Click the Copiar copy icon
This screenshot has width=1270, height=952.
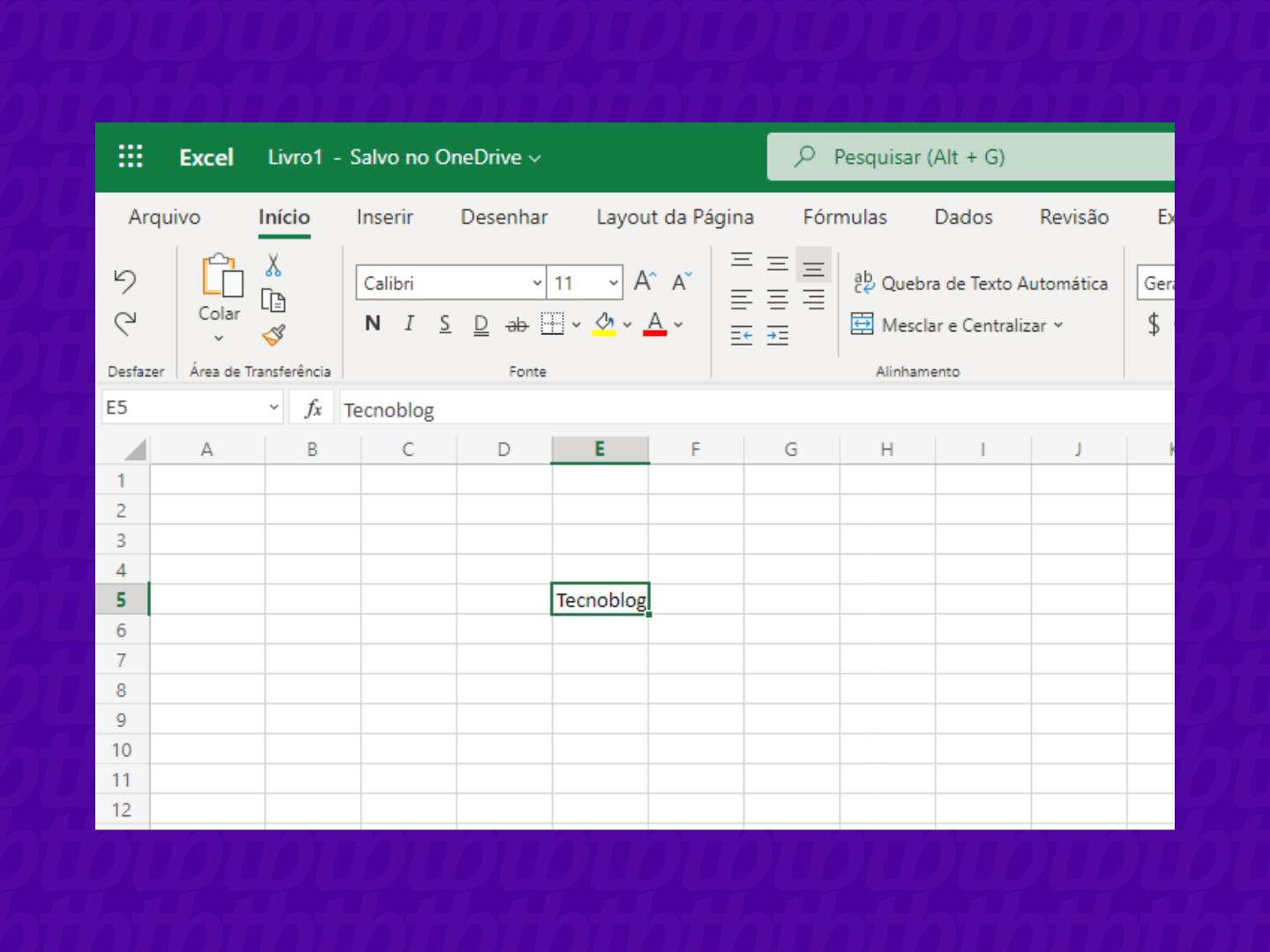click(273, 300)
